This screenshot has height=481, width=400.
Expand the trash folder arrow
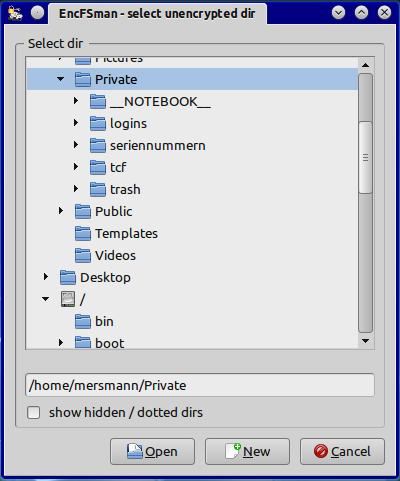coord(76,189)
